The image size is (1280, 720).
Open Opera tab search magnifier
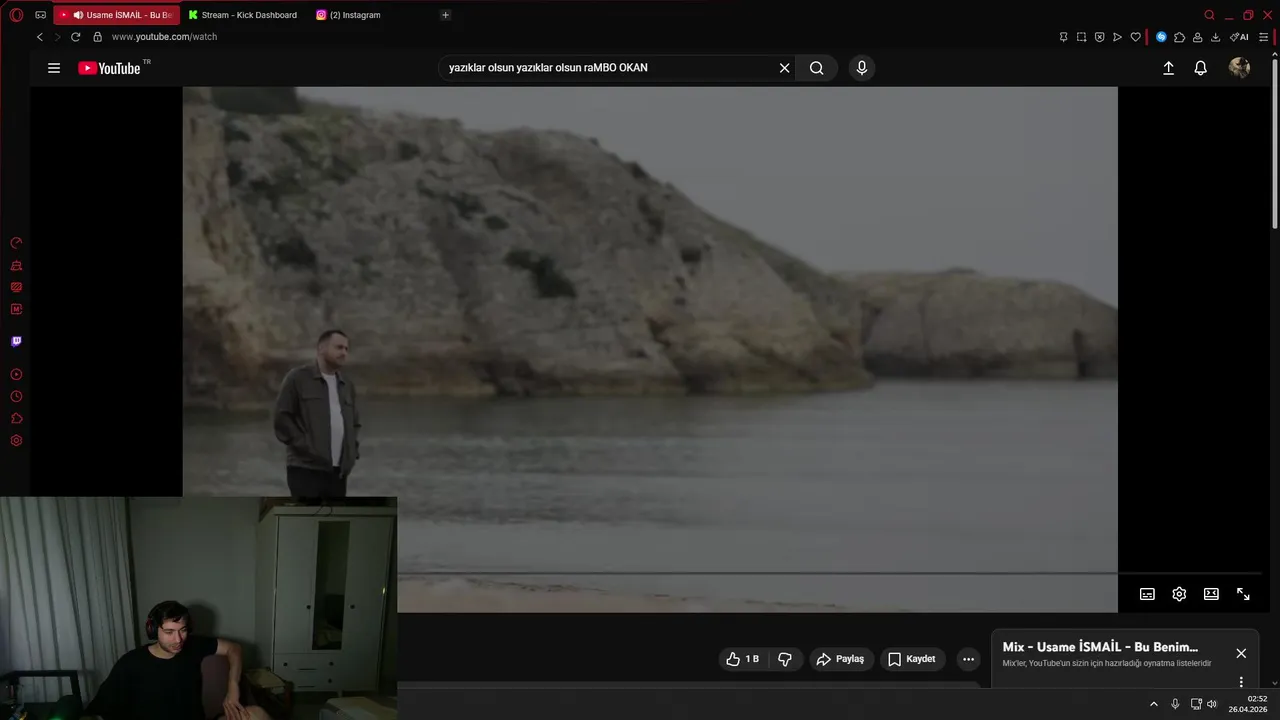(x=1209, y=15)
